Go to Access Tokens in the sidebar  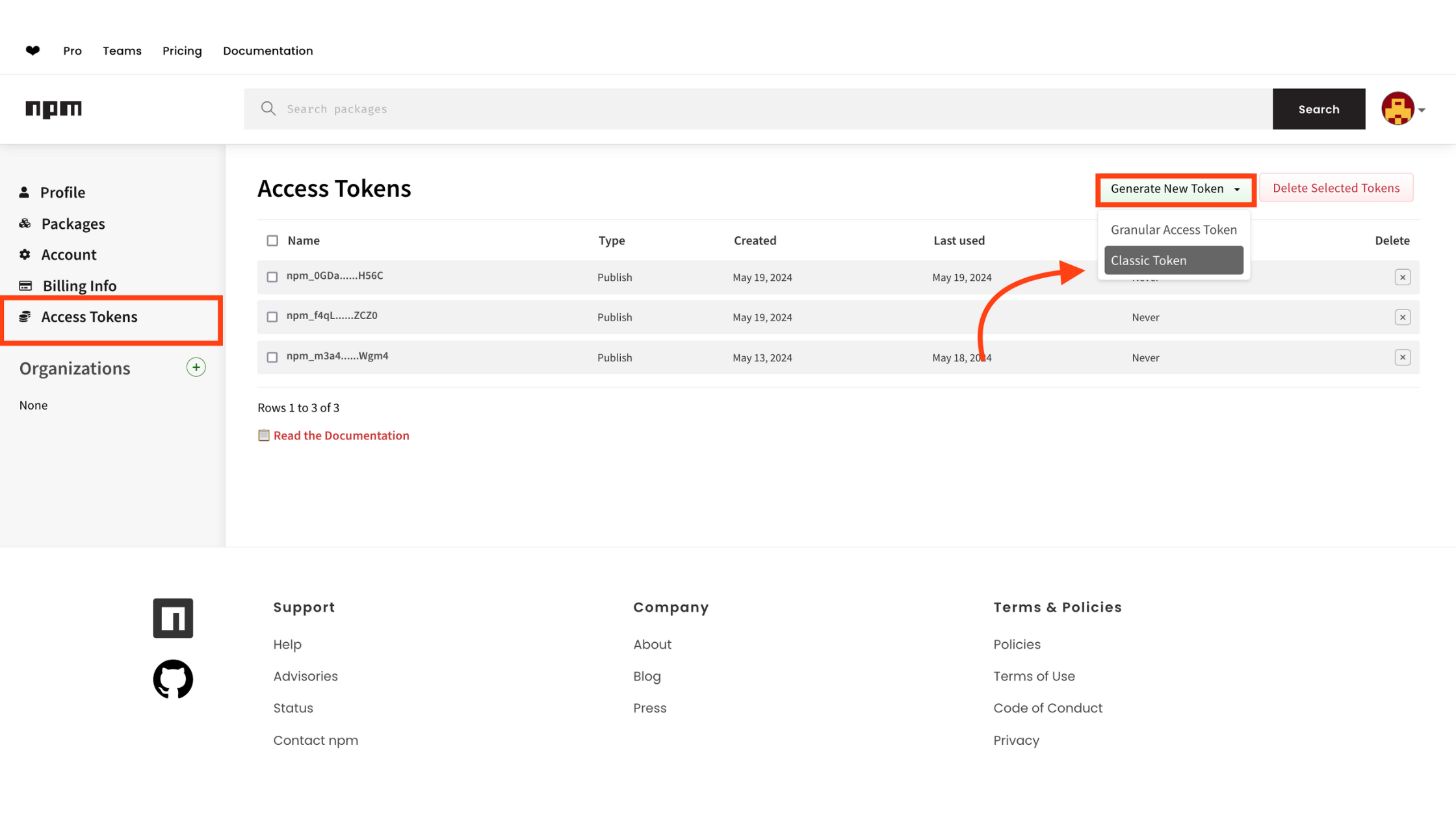pos(89,317)
